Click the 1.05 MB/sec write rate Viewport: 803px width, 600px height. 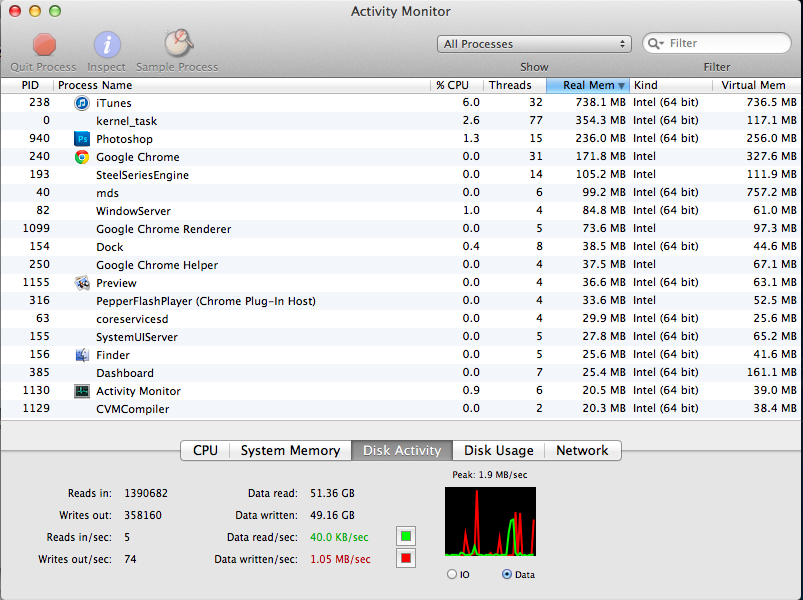(340, 560)
